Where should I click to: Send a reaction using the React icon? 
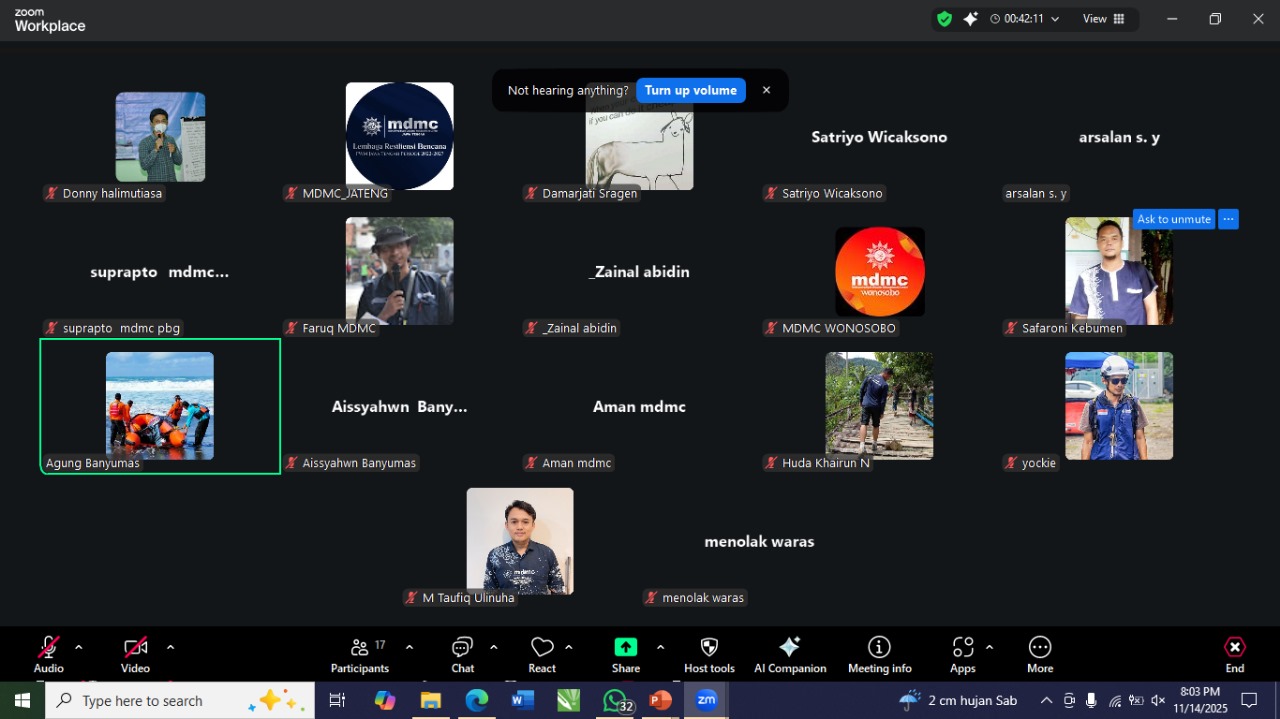(x=541, y=654)
